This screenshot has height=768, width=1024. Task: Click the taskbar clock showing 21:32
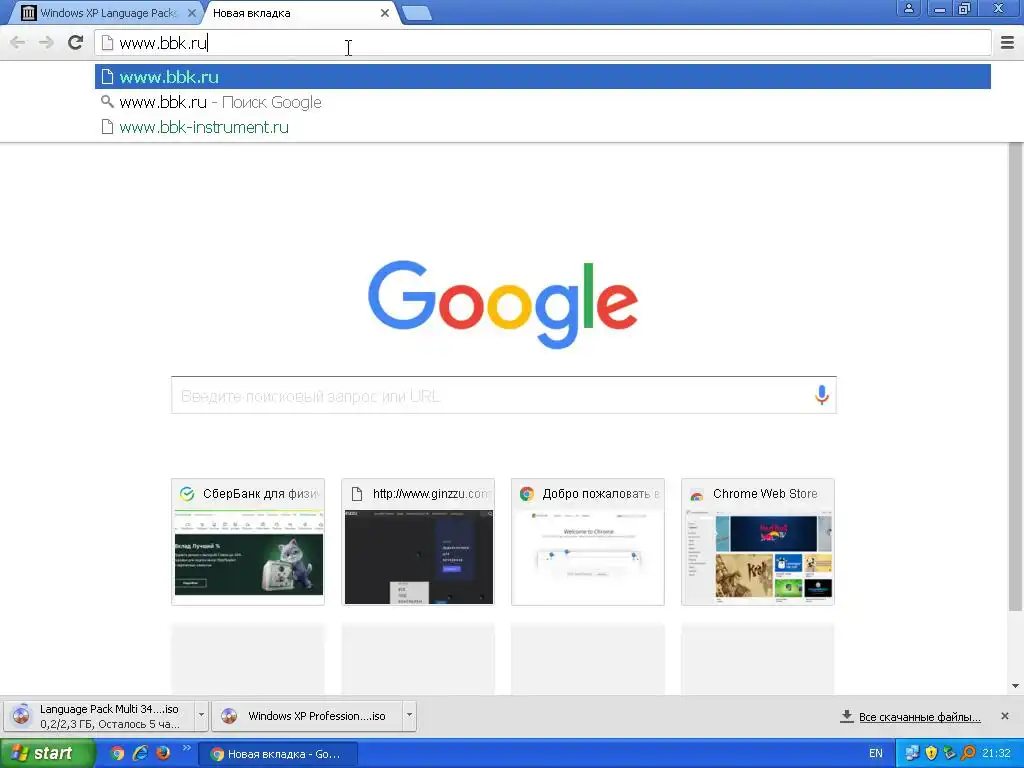click(996, 754)
